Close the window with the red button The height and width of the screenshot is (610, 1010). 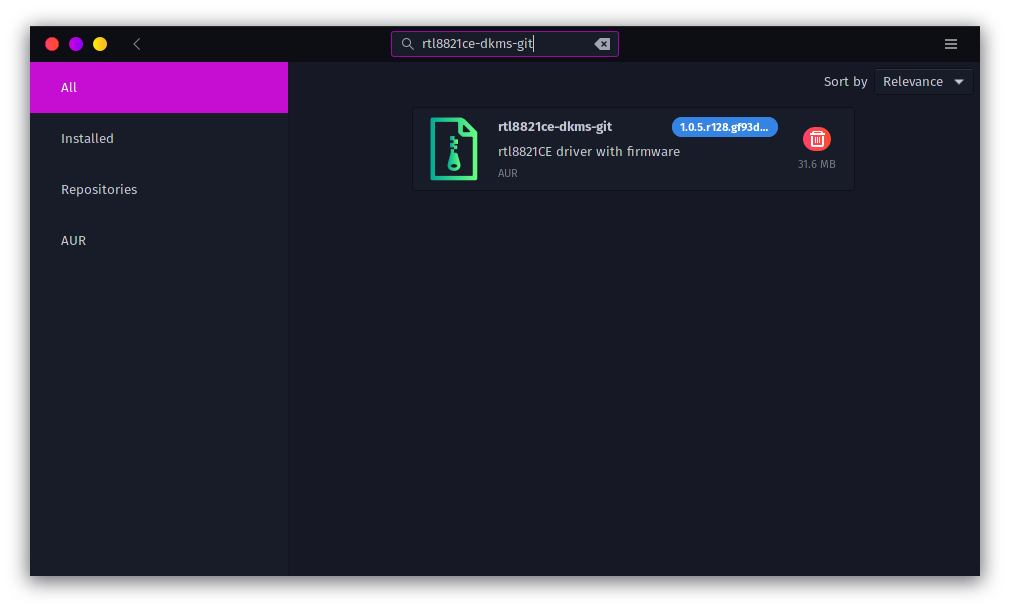(x=52, y=44)
